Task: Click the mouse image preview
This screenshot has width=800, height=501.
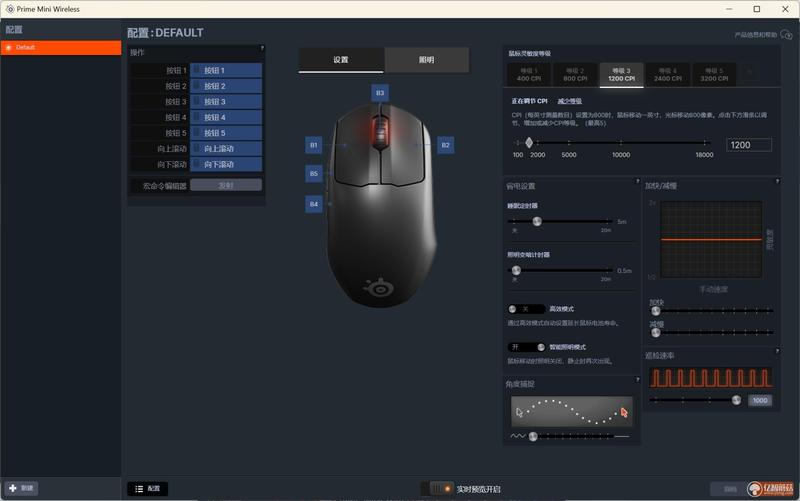Action: pos(380,204)
